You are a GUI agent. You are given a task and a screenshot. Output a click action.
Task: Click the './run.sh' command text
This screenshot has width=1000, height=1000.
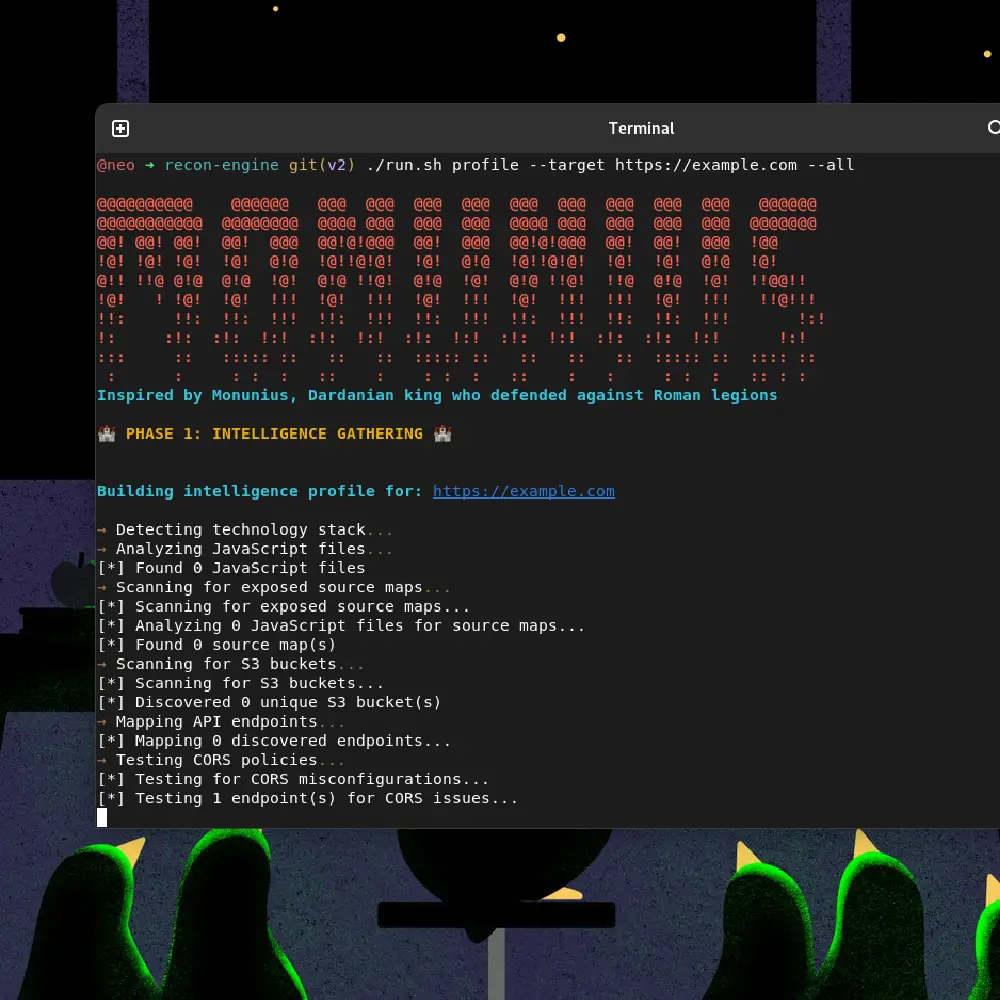point(405,165)
